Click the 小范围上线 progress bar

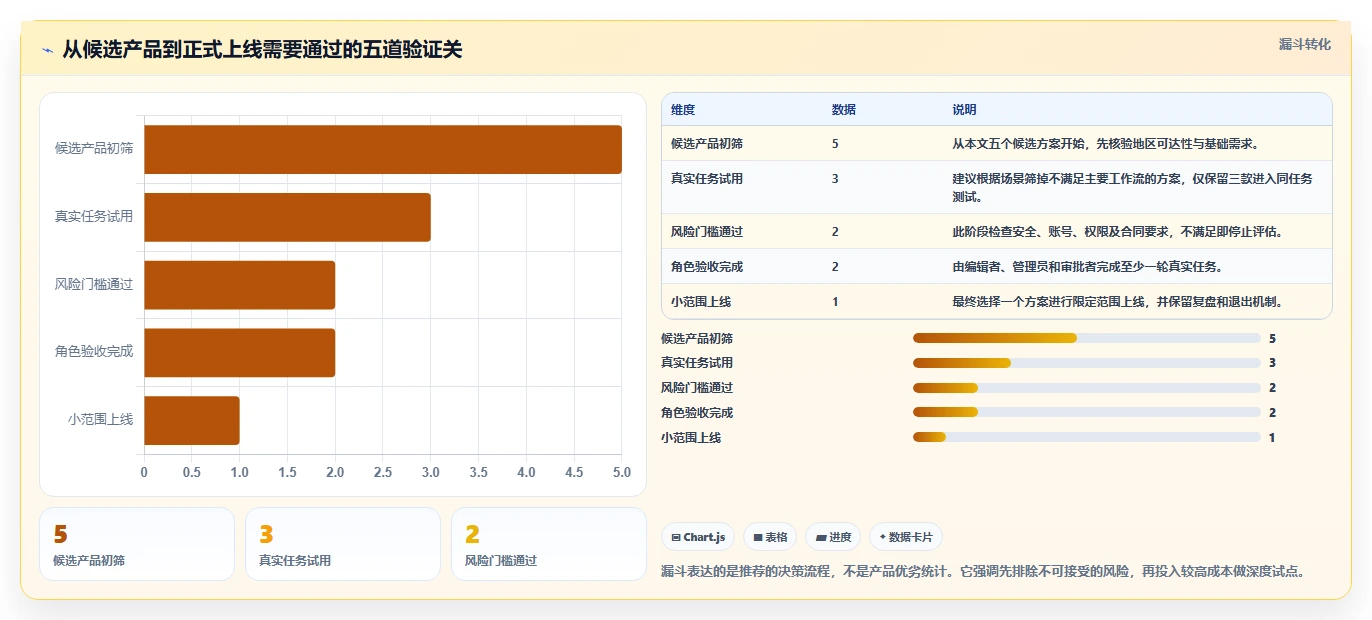tap(1086, 437)
